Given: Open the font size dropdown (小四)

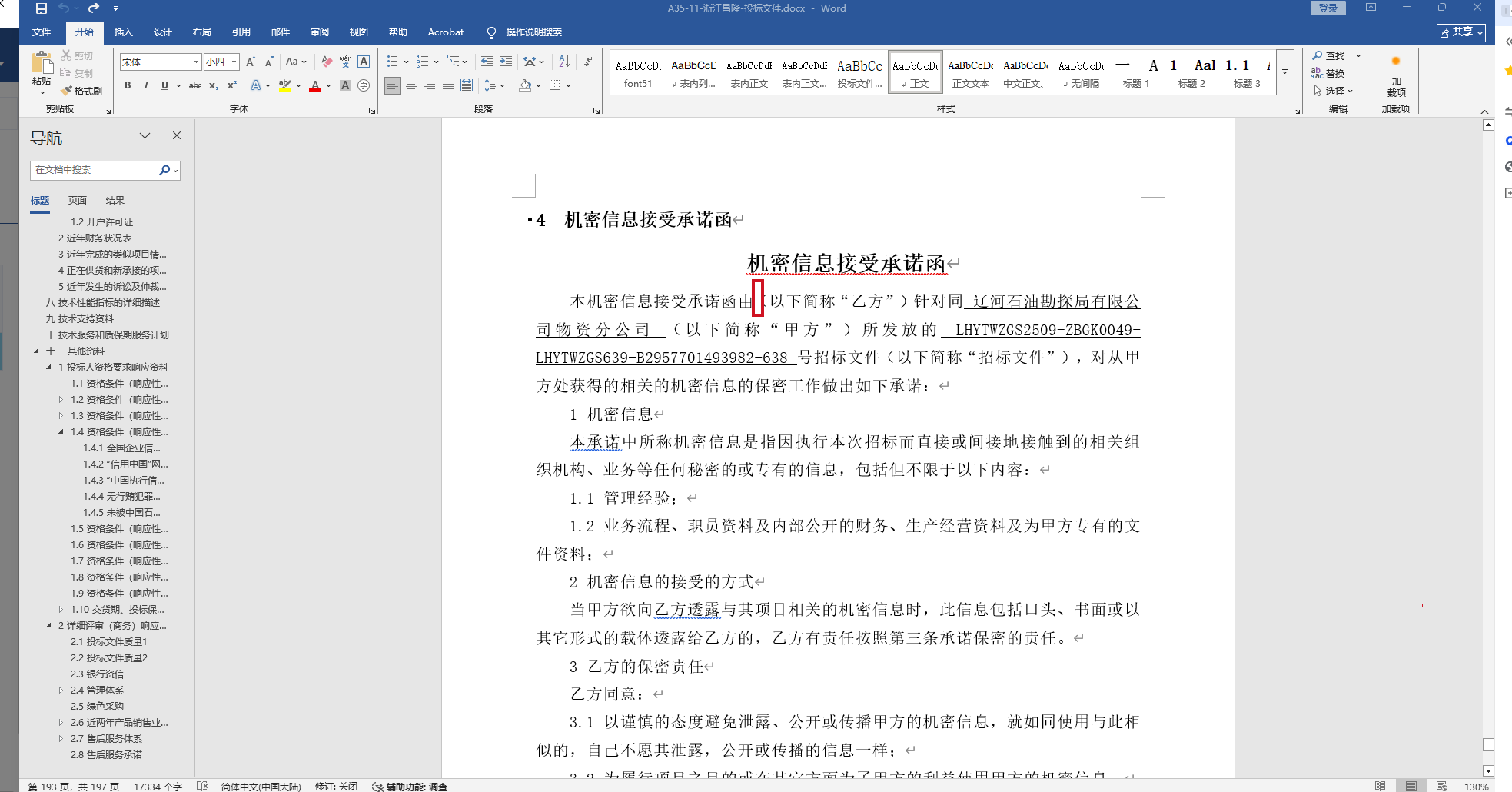Looking at the screenshot, I should [x=234, y=62].
